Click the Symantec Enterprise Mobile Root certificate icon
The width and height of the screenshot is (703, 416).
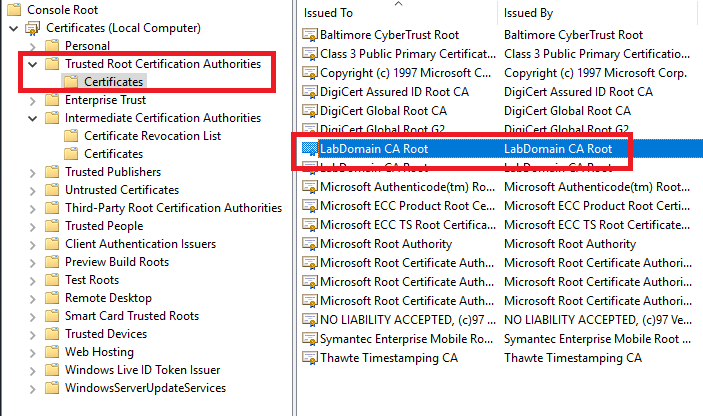pos(310,338)
